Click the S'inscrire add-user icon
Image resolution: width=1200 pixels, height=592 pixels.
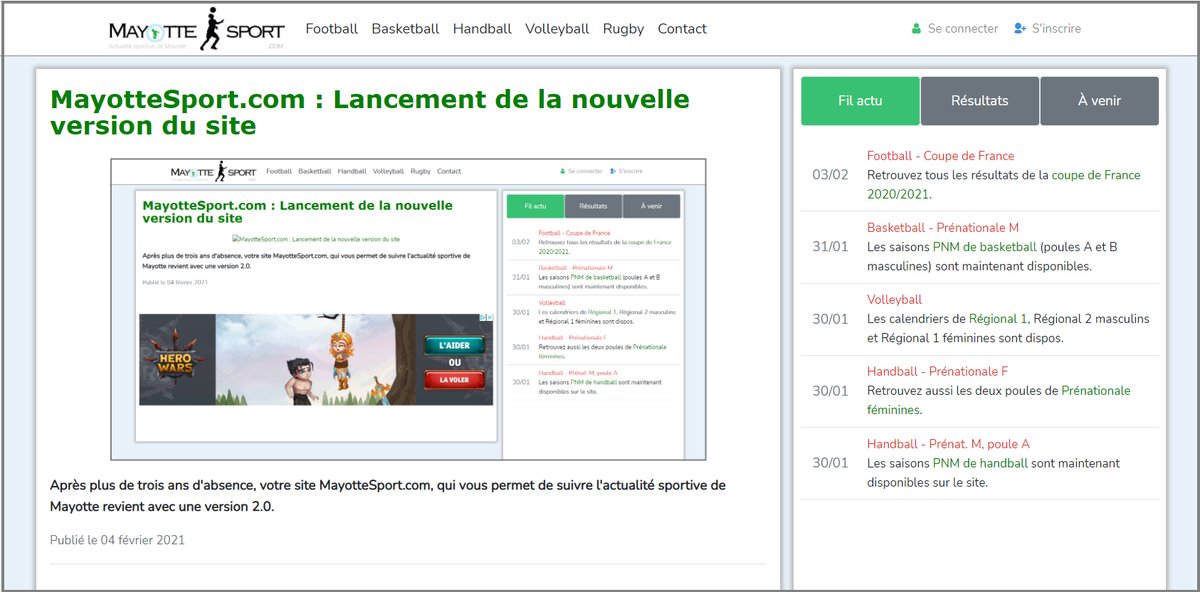click(x=1020, y=29)
